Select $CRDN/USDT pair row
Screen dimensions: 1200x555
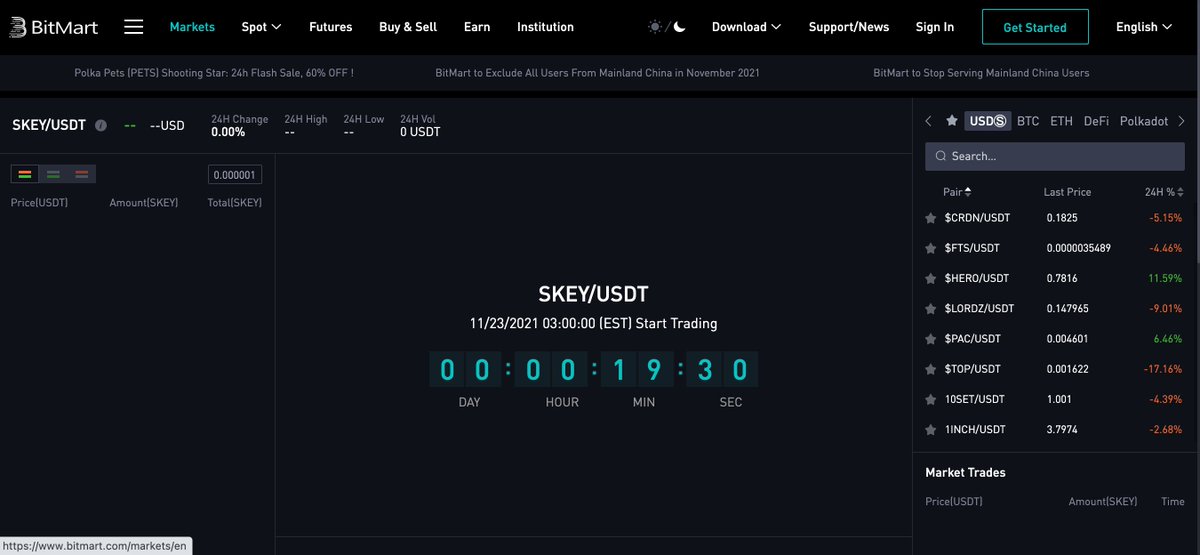click(x=1055, y=218)
